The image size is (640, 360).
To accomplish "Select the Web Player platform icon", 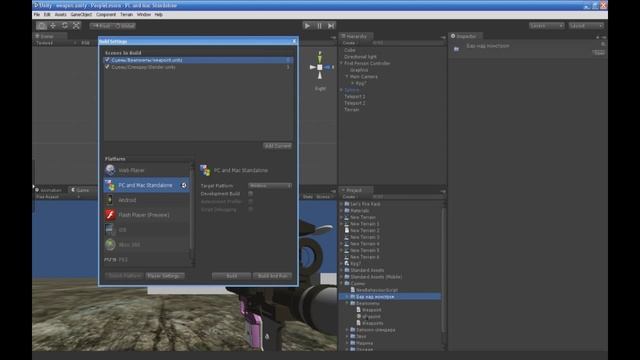I will (x=110, y=170).
